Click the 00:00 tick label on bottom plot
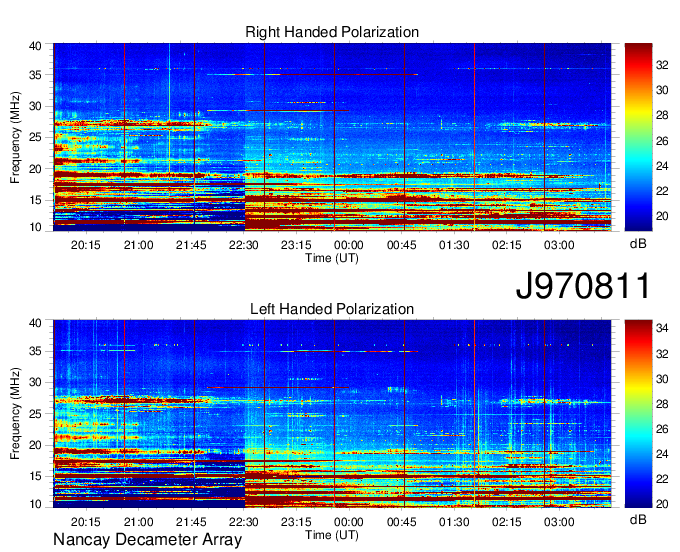This screenshot has height=552, width=680. (x=348, y=522)
